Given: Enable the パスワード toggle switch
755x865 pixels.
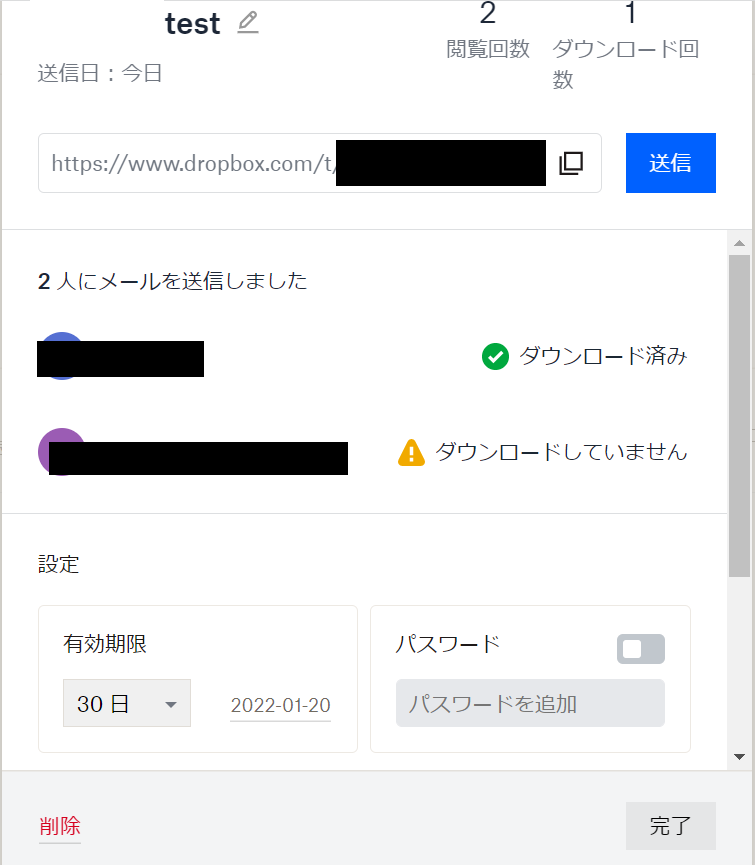Looking at the screenshot, I should 640,649.
